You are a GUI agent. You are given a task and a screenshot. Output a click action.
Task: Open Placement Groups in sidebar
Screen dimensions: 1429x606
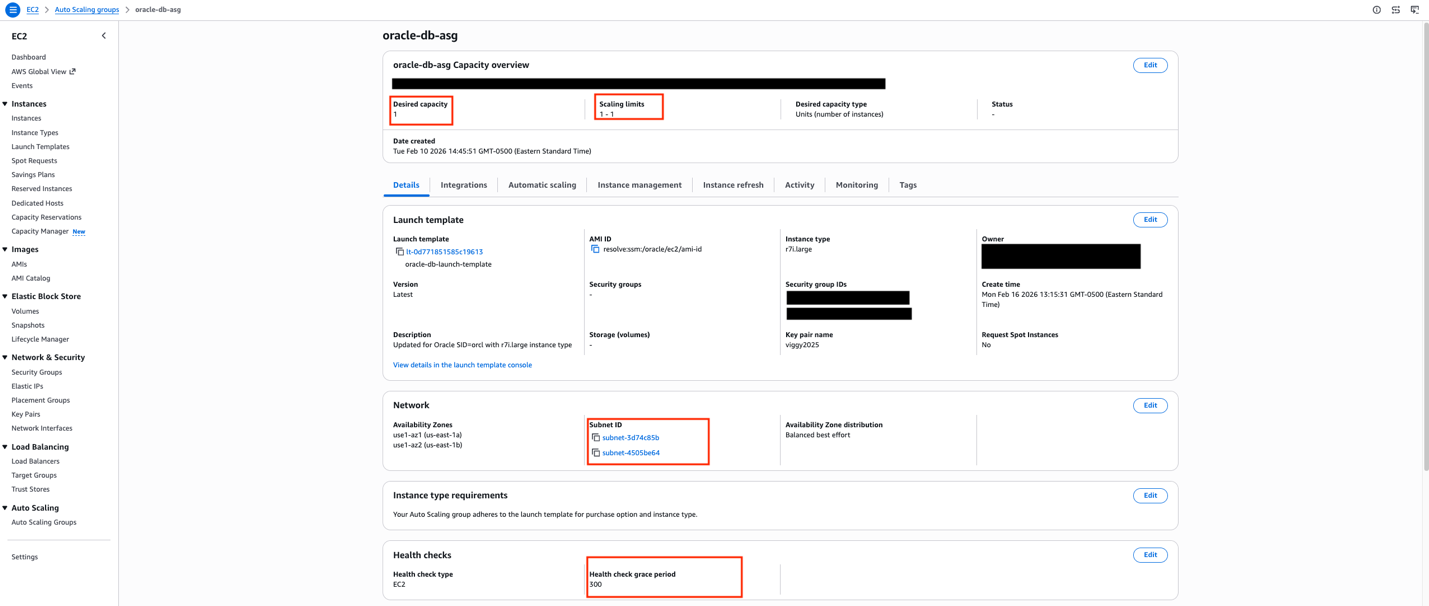(40, 401)
